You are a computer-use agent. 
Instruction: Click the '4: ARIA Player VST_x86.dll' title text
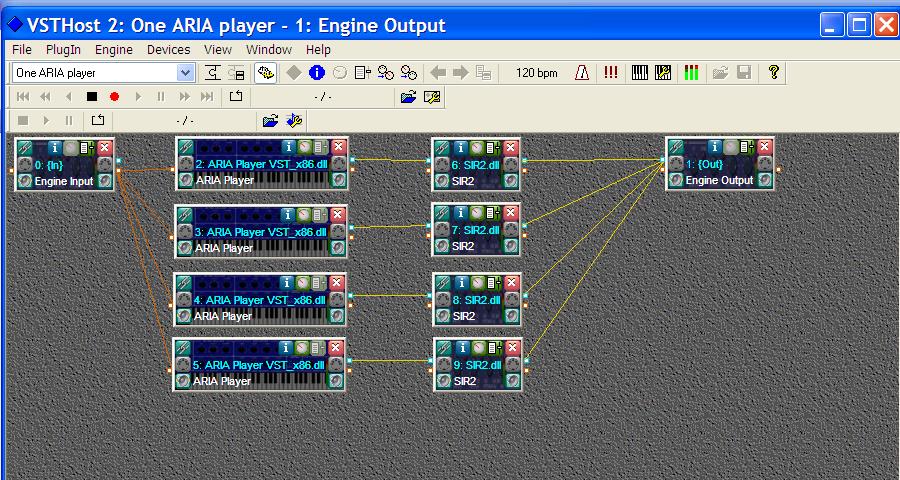pyautogui.click(x=259, y=300)
